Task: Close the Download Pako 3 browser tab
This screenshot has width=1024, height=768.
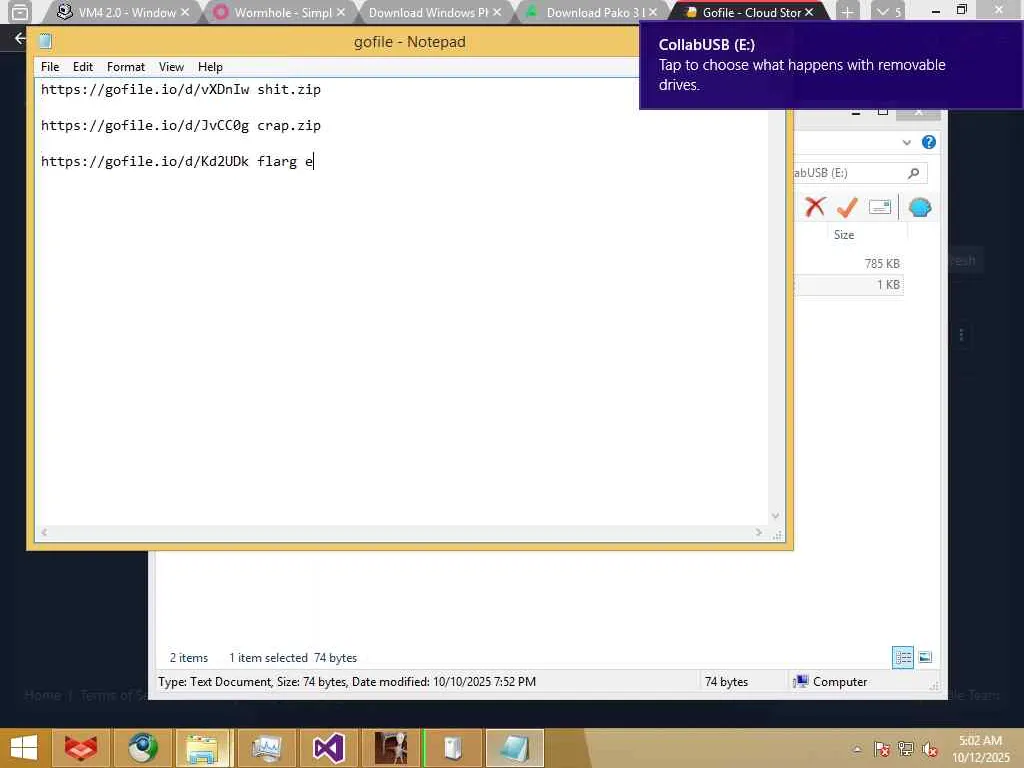Action: click(653, 12)
